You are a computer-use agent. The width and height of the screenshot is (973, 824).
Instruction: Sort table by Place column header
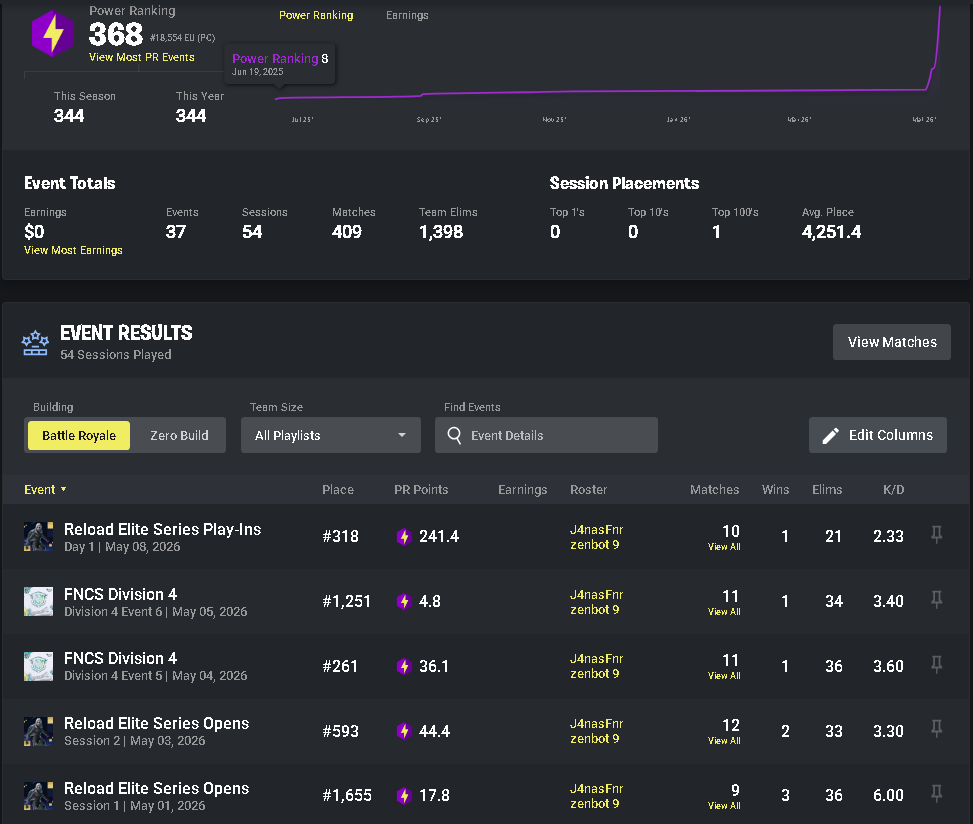point(338,490)
